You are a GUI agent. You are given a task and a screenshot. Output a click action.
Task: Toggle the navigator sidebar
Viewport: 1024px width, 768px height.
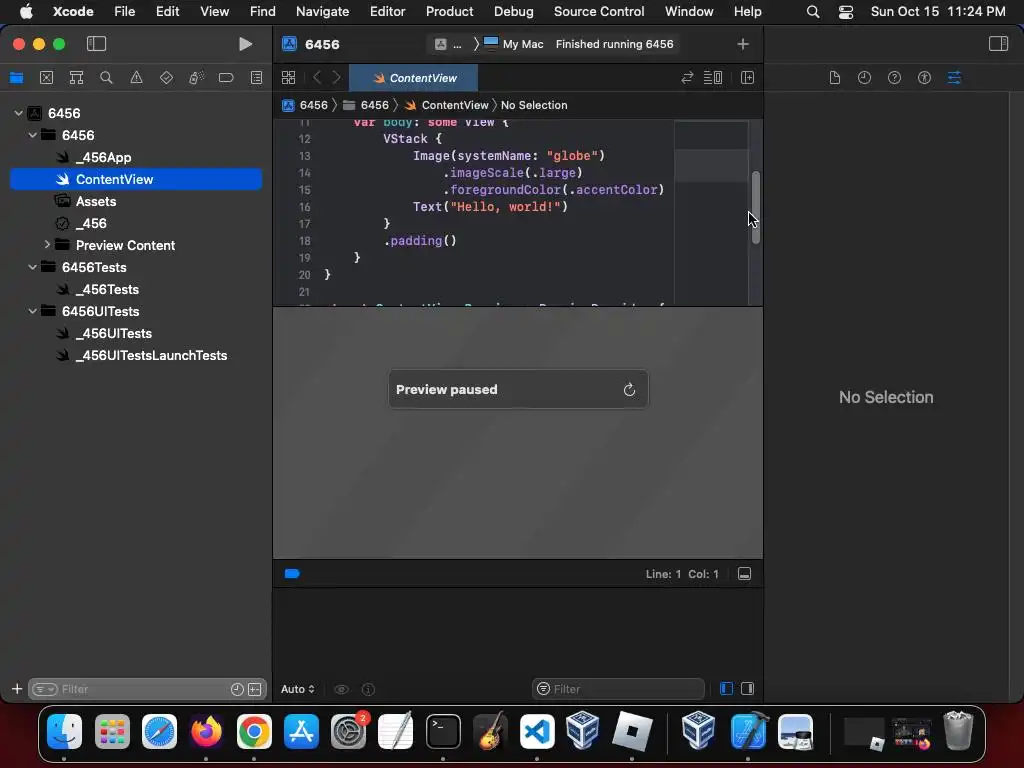[96, 44]
